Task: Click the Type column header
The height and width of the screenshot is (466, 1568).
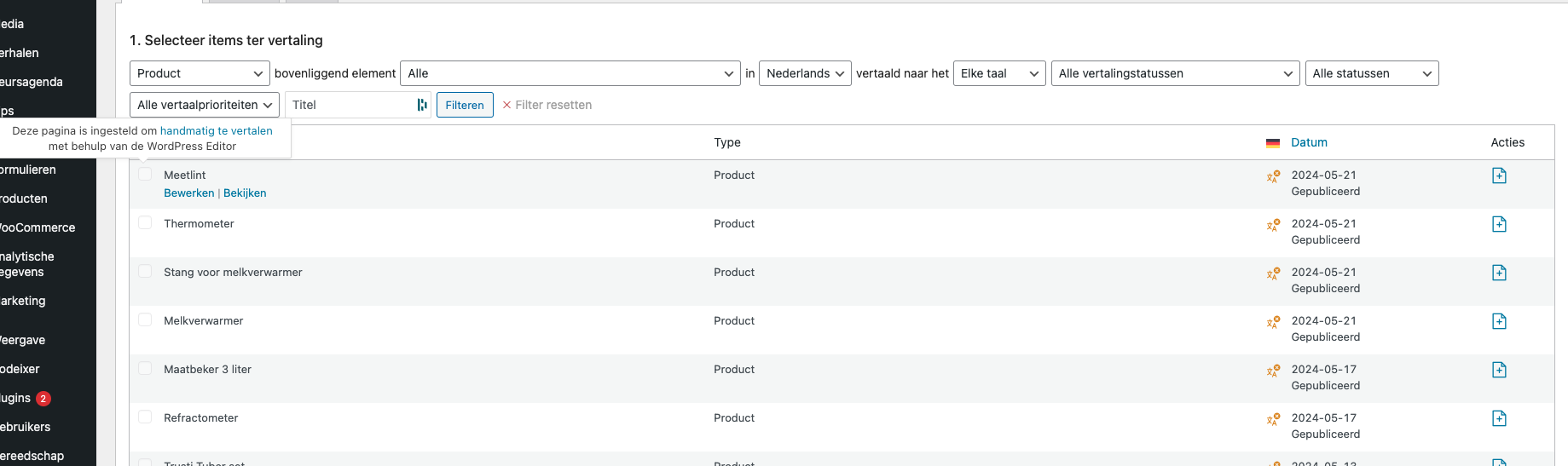Action: pyautogui.click(x=727, y=142)
